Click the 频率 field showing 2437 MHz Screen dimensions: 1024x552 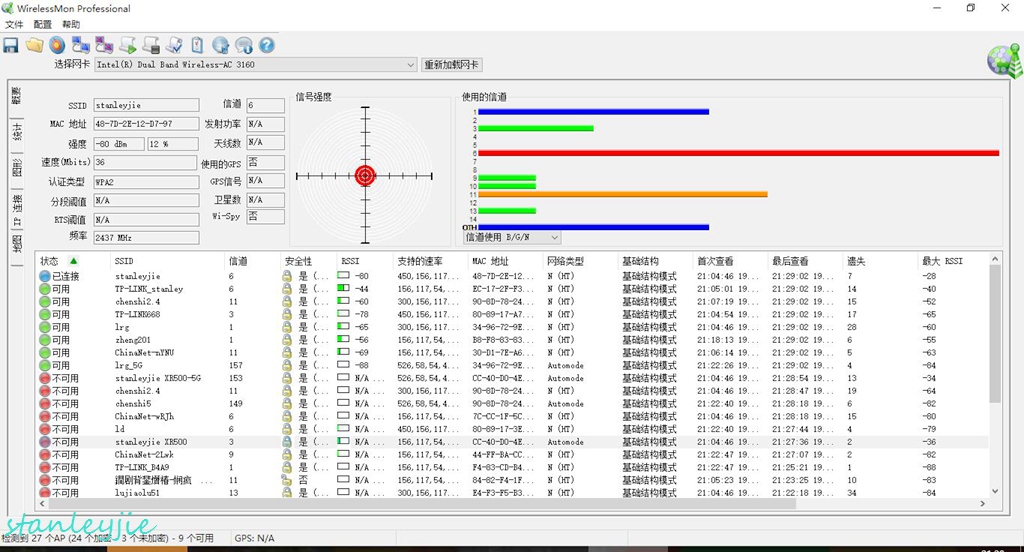click(146, 238)
